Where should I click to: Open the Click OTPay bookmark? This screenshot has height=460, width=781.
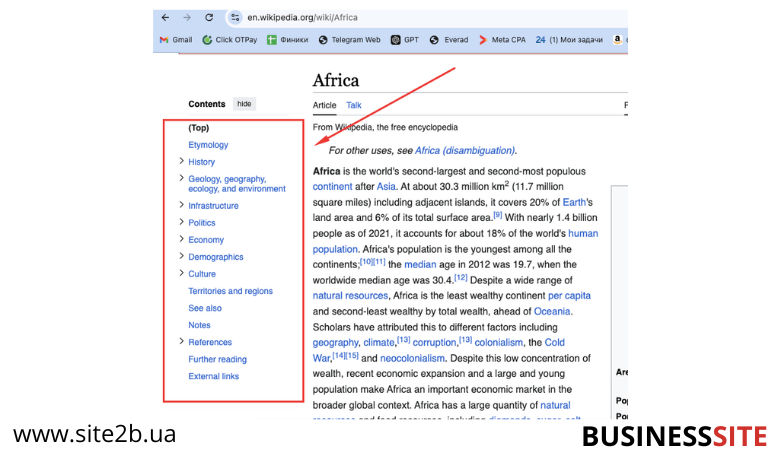coord(230,40)
